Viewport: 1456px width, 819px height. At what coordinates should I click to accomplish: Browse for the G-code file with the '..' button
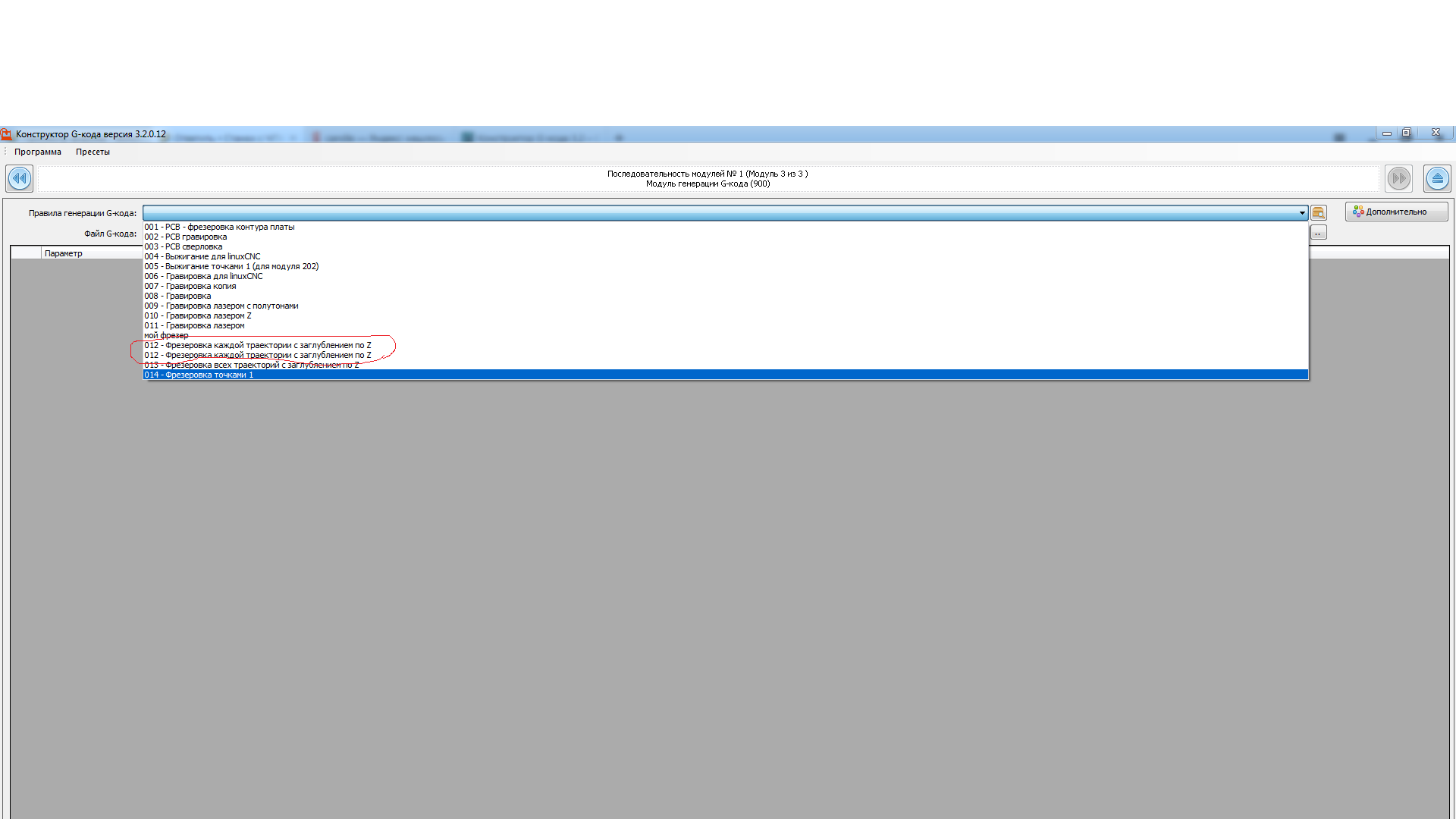1318,234
